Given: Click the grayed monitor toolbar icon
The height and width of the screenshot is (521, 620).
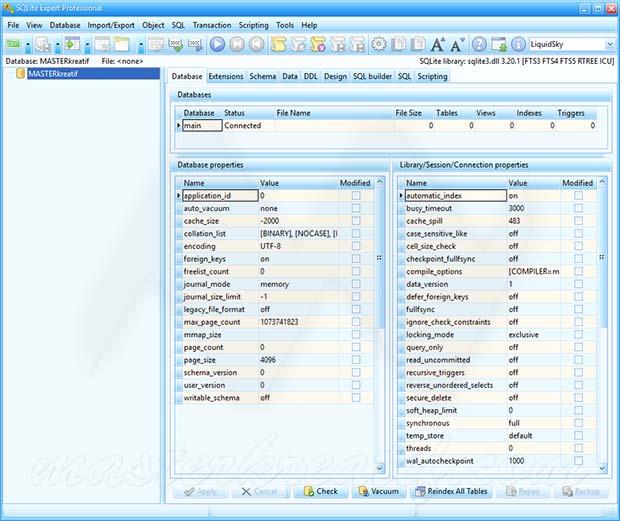Looking at the screenshot, I should tap(156, 44).
